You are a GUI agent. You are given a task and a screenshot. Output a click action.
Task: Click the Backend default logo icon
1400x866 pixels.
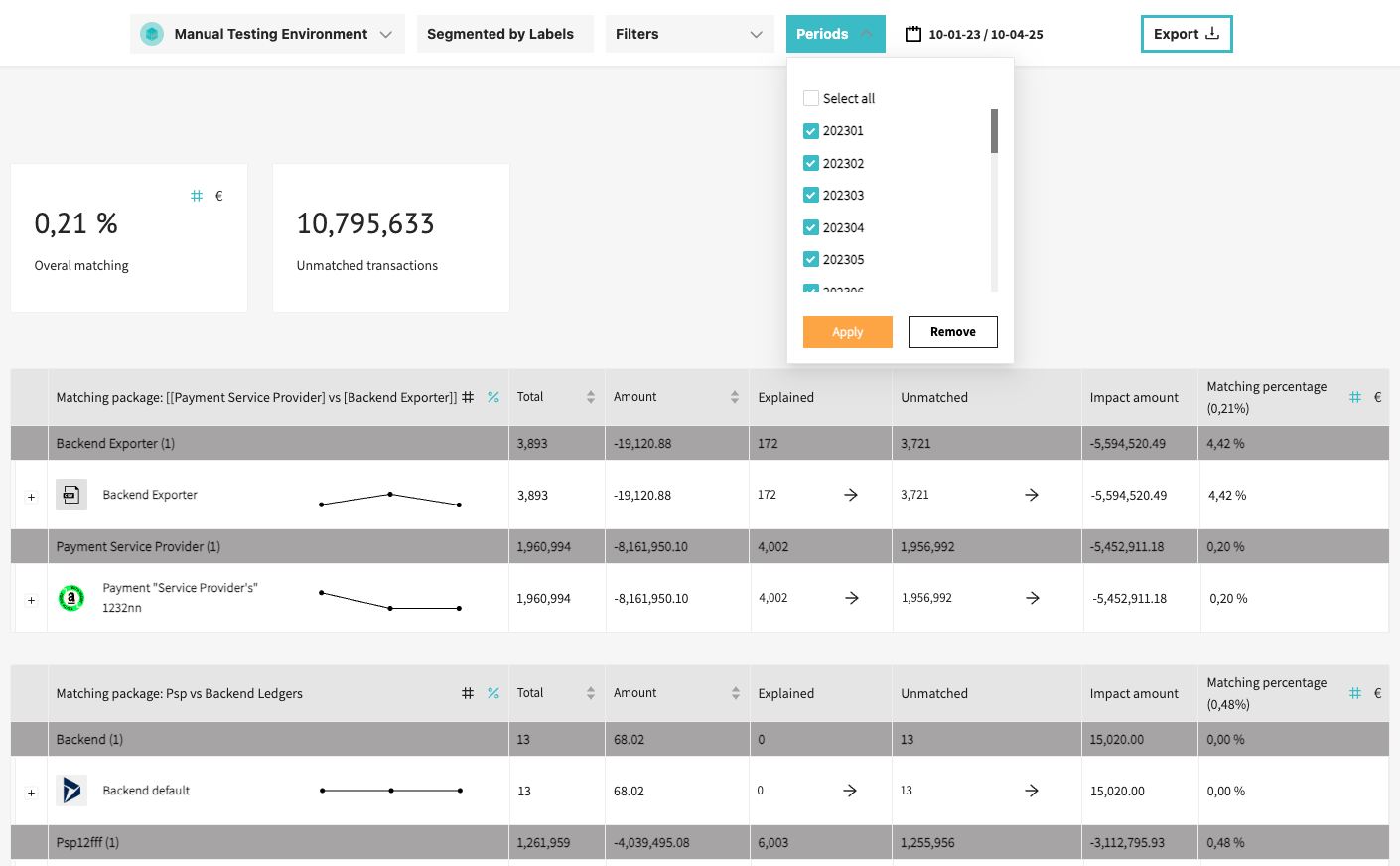[71, 791]
